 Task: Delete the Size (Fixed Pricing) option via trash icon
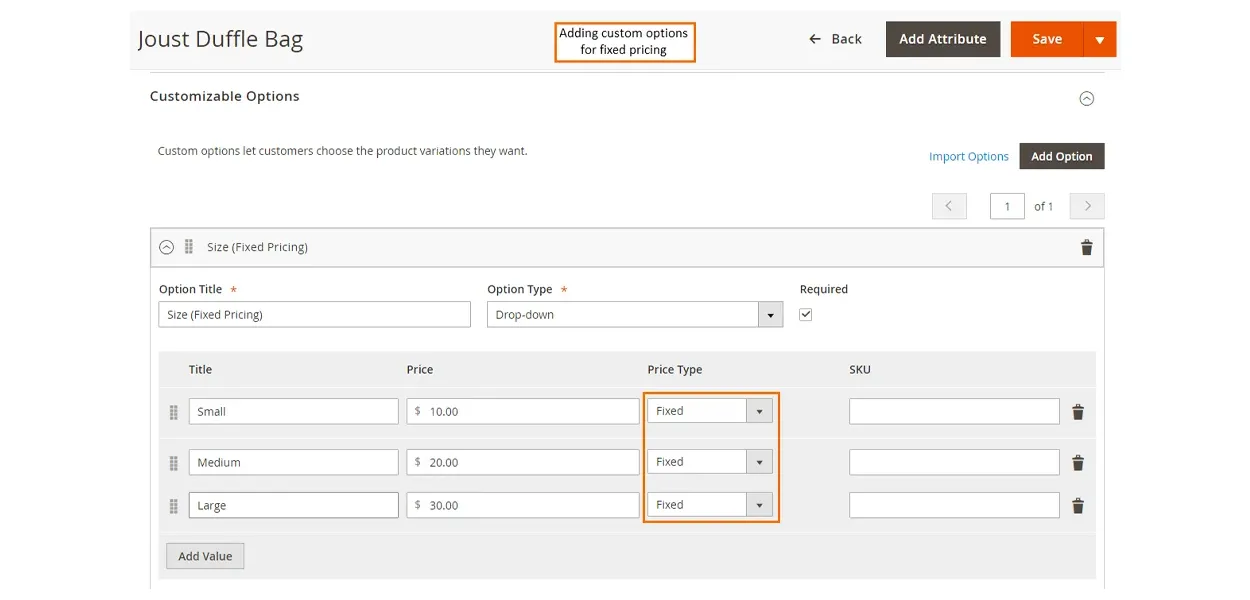tap(1086, 248)
